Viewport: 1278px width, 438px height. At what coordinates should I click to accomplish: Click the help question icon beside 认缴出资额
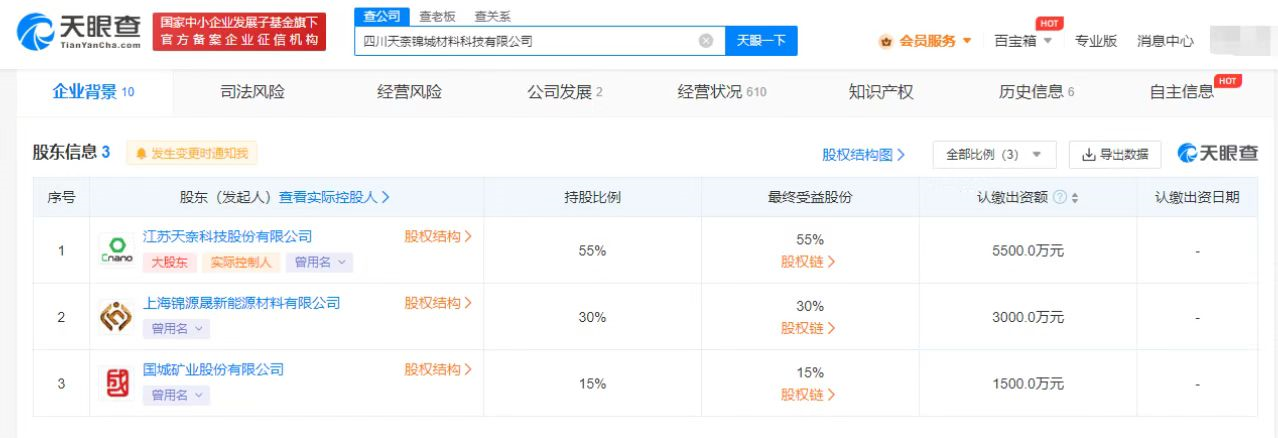1059,198
